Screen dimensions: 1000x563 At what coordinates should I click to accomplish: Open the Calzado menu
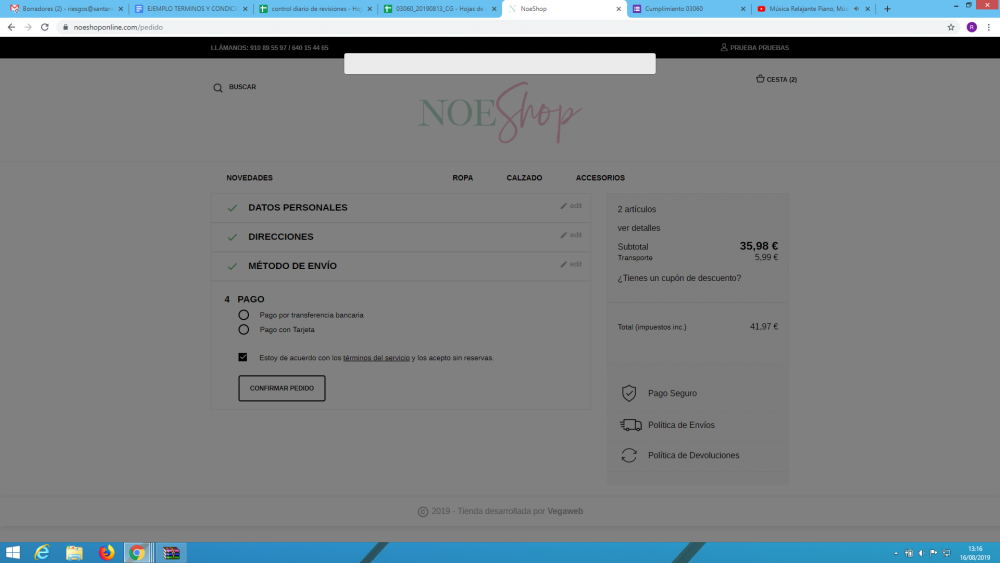tap(524, 178)
